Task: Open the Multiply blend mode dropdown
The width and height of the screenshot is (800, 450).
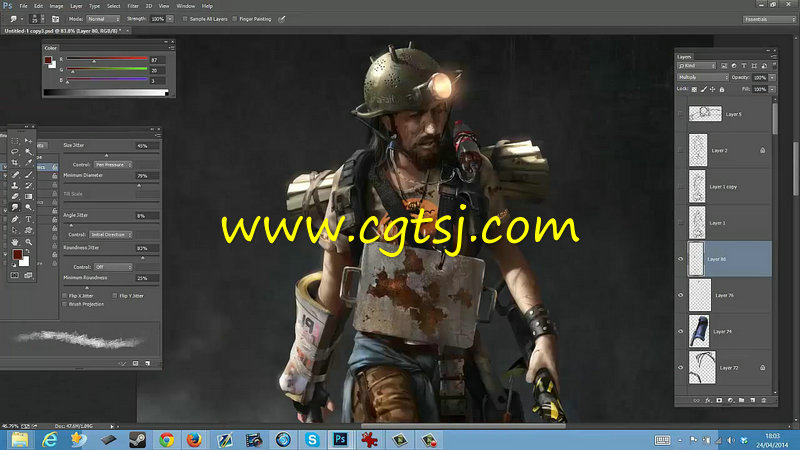Action: [703, 78]
